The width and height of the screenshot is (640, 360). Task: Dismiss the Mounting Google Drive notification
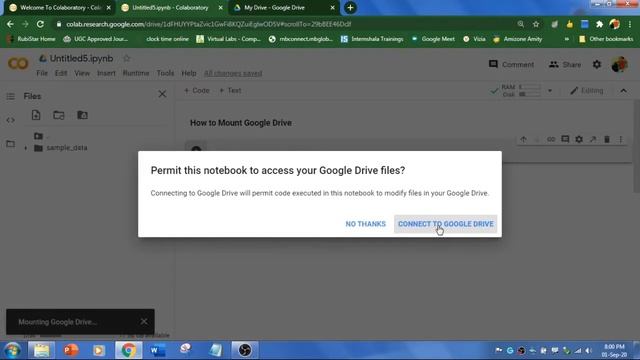tap(144, 321)
